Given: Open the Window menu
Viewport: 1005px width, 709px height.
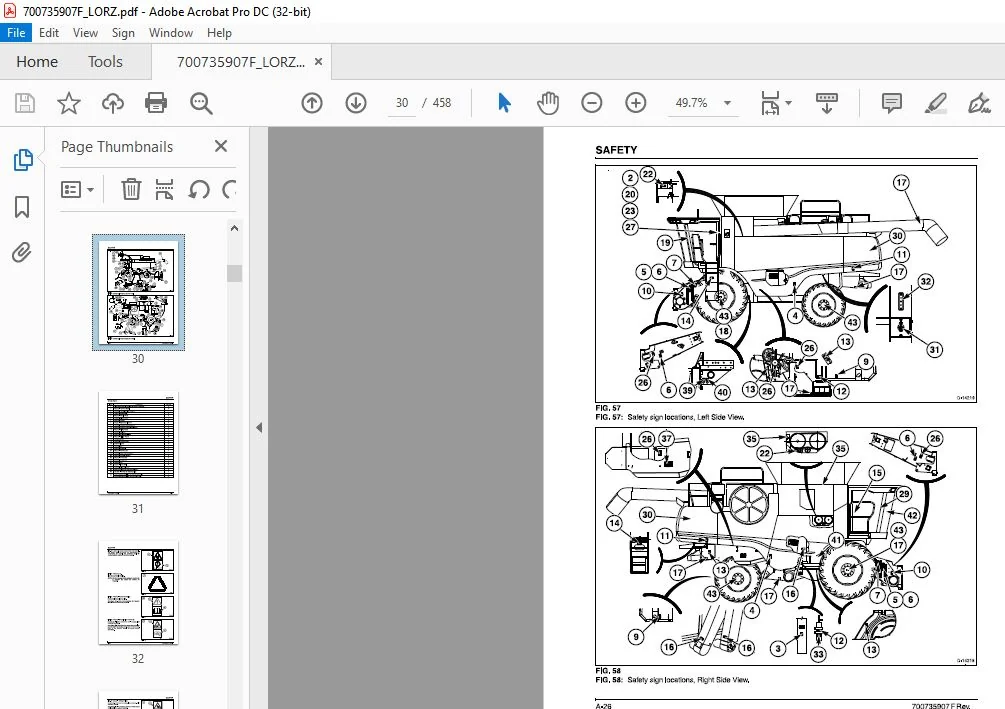Looking at the screenshot, I should coord(170,33).
